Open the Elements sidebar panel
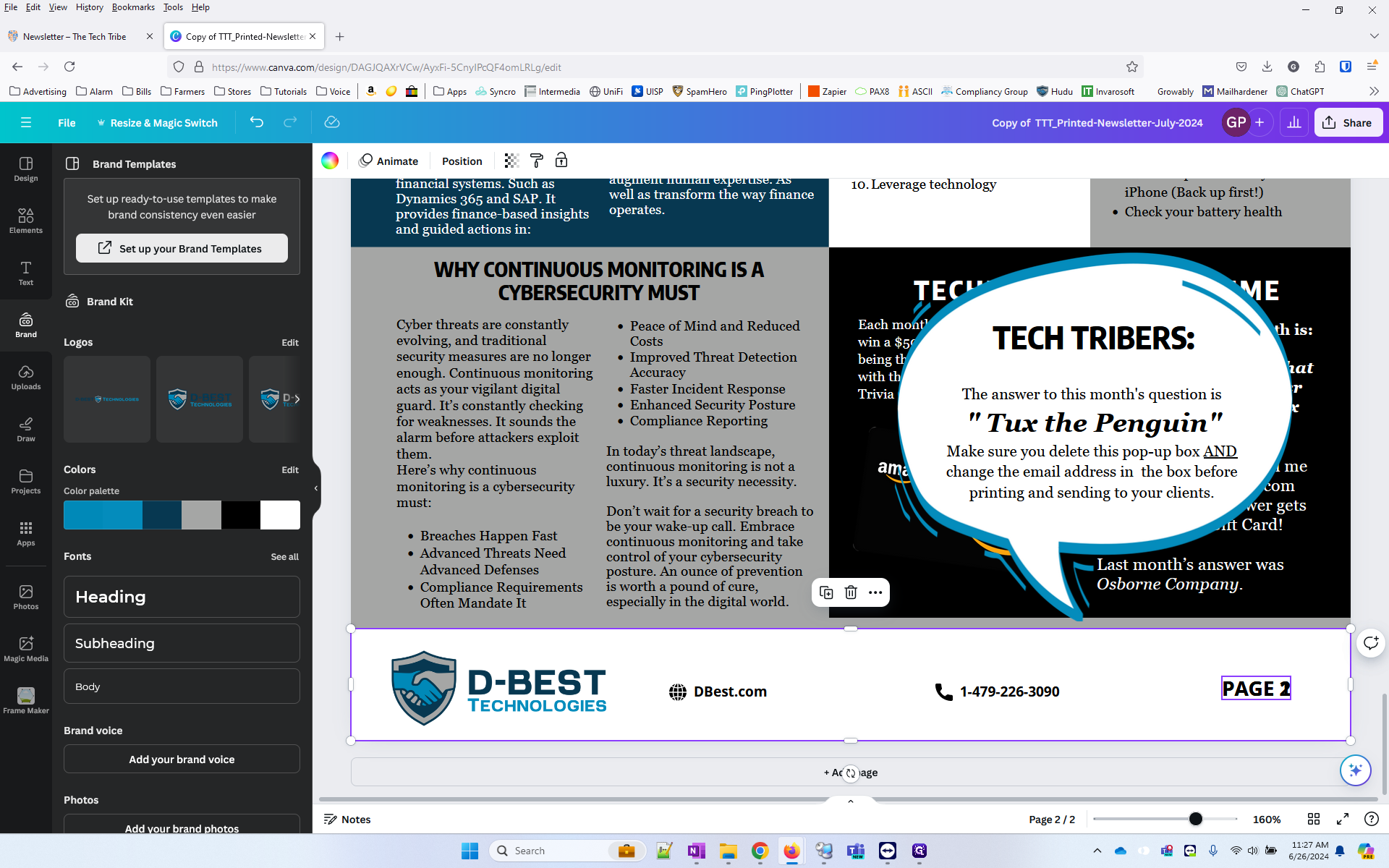Image resolution: width=1389 pixels, height=868 pixels. pyautogui.click(x=26, y=221)
